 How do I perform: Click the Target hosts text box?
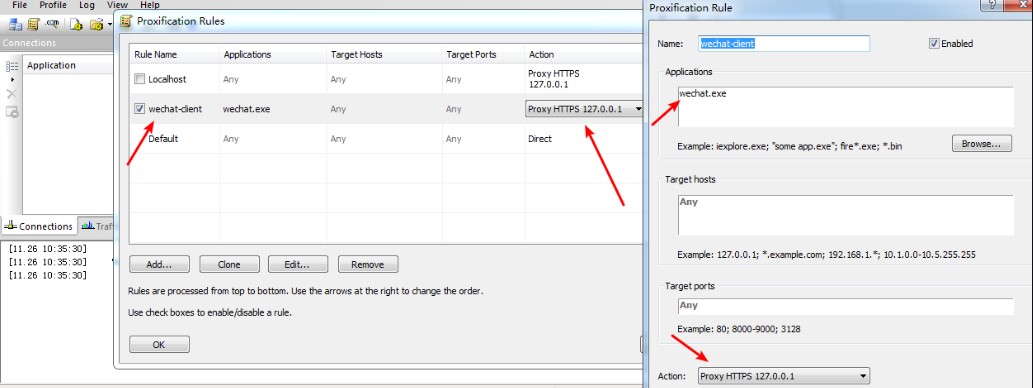(845, 215)
